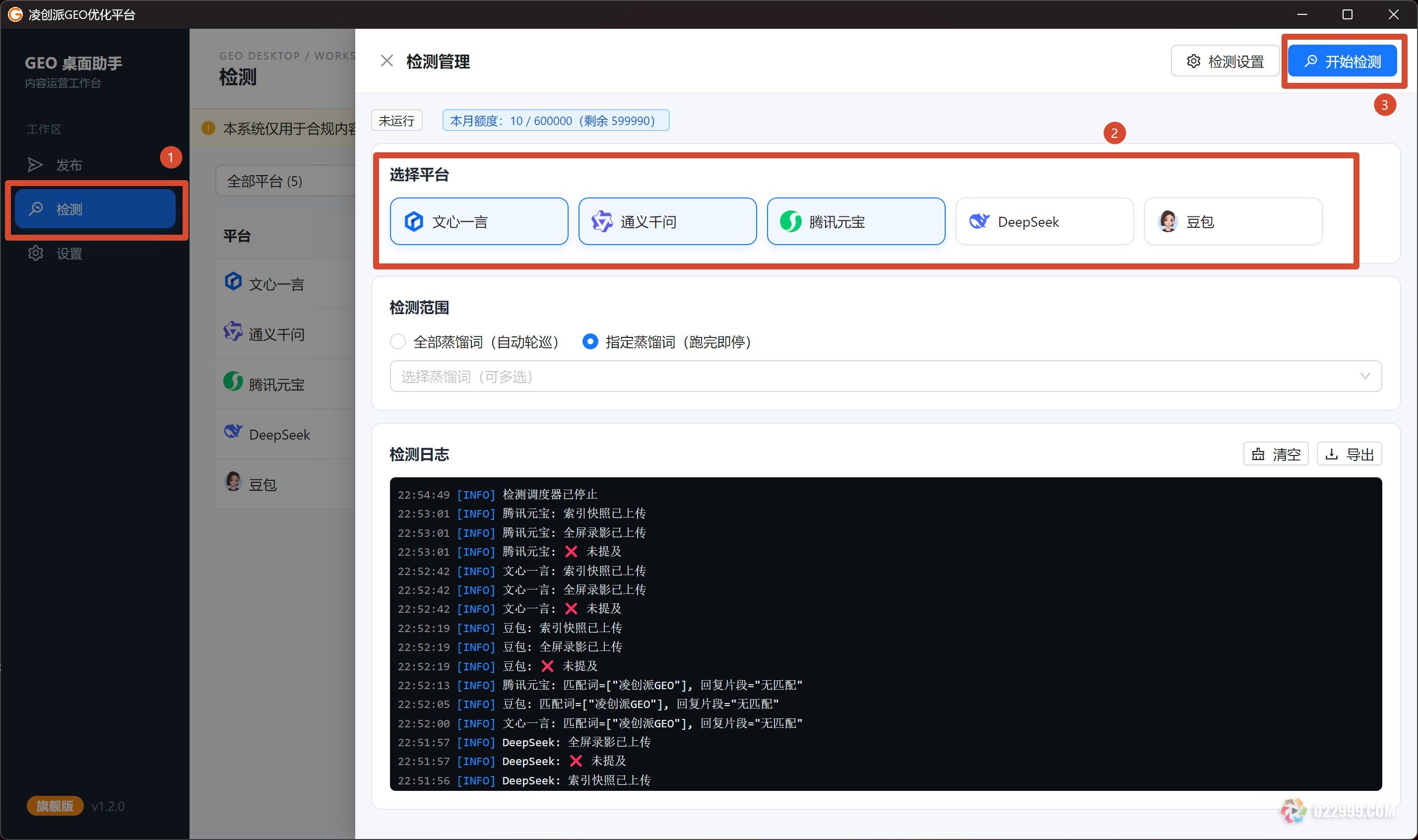Screen dimensions: 1418x840
Task: Export the log with 导出 button
Action: pyautogui.click(x=1349, y=454)
